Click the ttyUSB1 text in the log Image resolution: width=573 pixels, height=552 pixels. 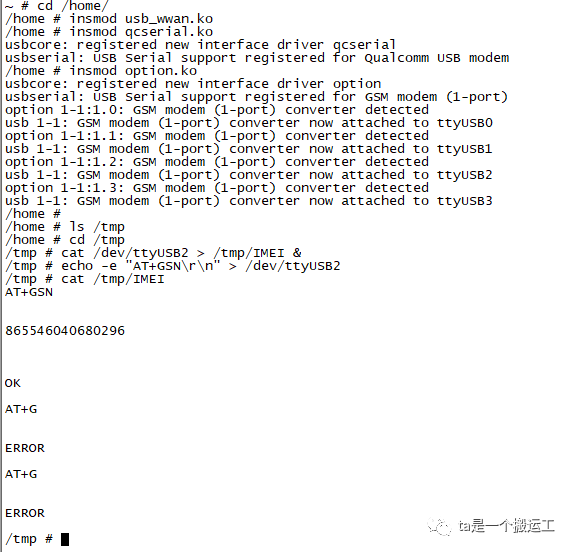[465, 149]
